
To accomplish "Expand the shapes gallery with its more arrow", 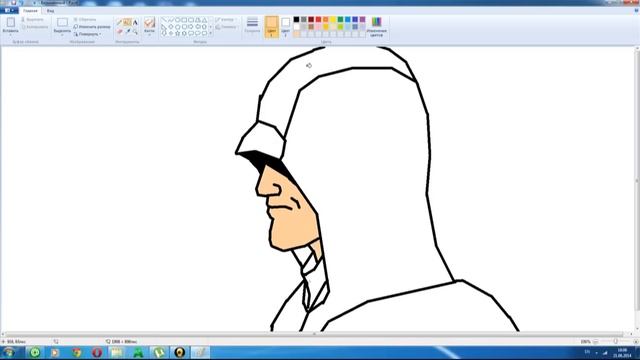I will 211,33.
